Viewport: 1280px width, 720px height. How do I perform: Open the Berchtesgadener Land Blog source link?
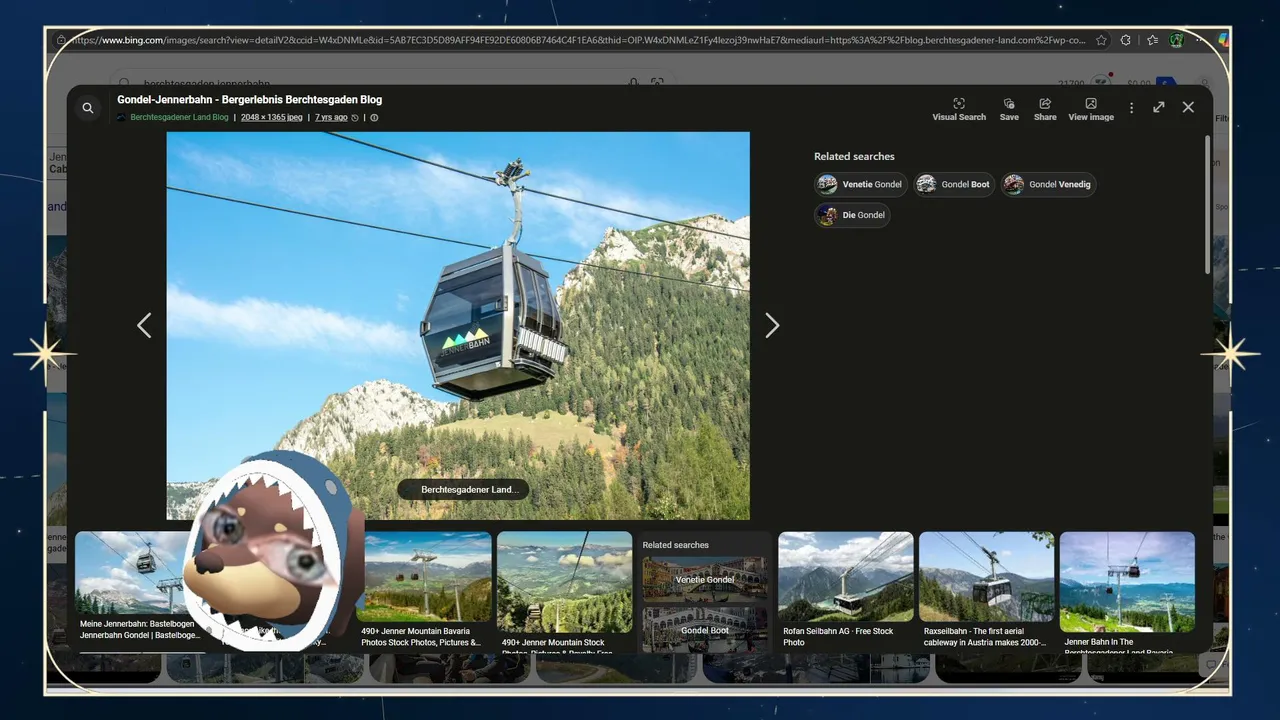(x=179, y=117)
